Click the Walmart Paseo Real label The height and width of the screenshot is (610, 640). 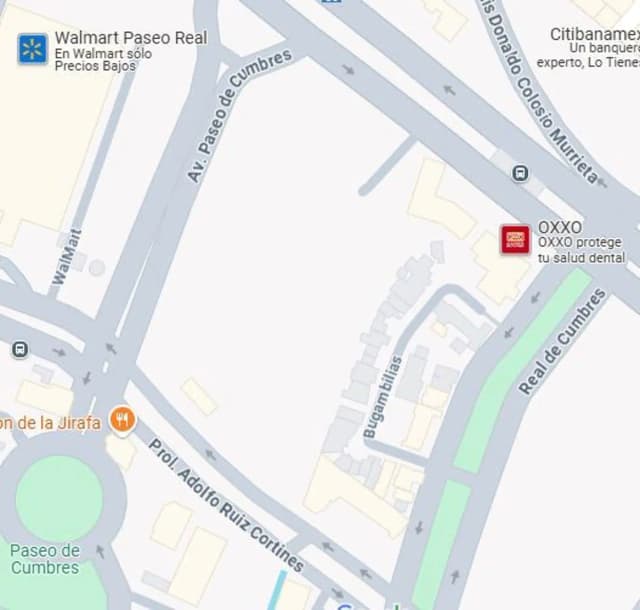[131, 38]
